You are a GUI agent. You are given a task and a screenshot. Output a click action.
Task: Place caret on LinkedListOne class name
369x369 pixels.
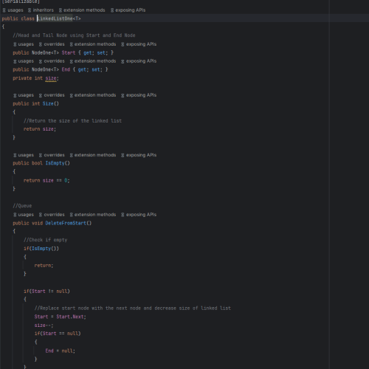55,19
